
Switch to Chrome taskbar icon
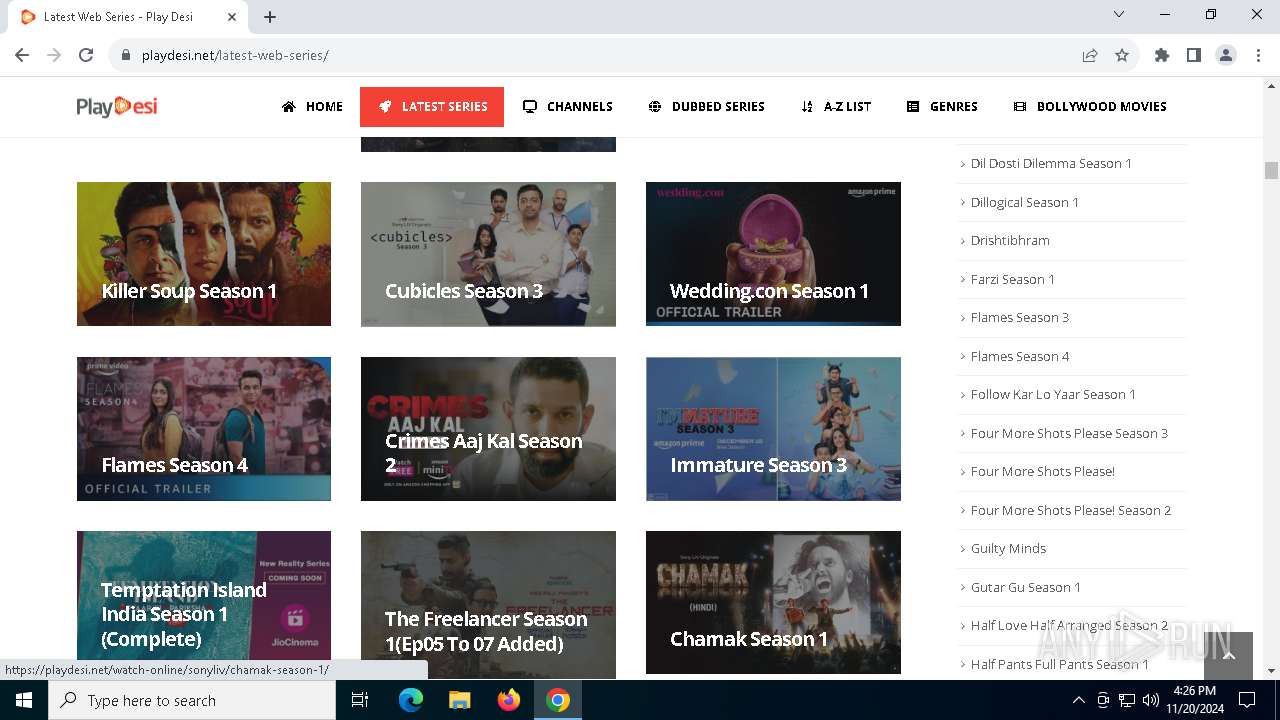558,700
